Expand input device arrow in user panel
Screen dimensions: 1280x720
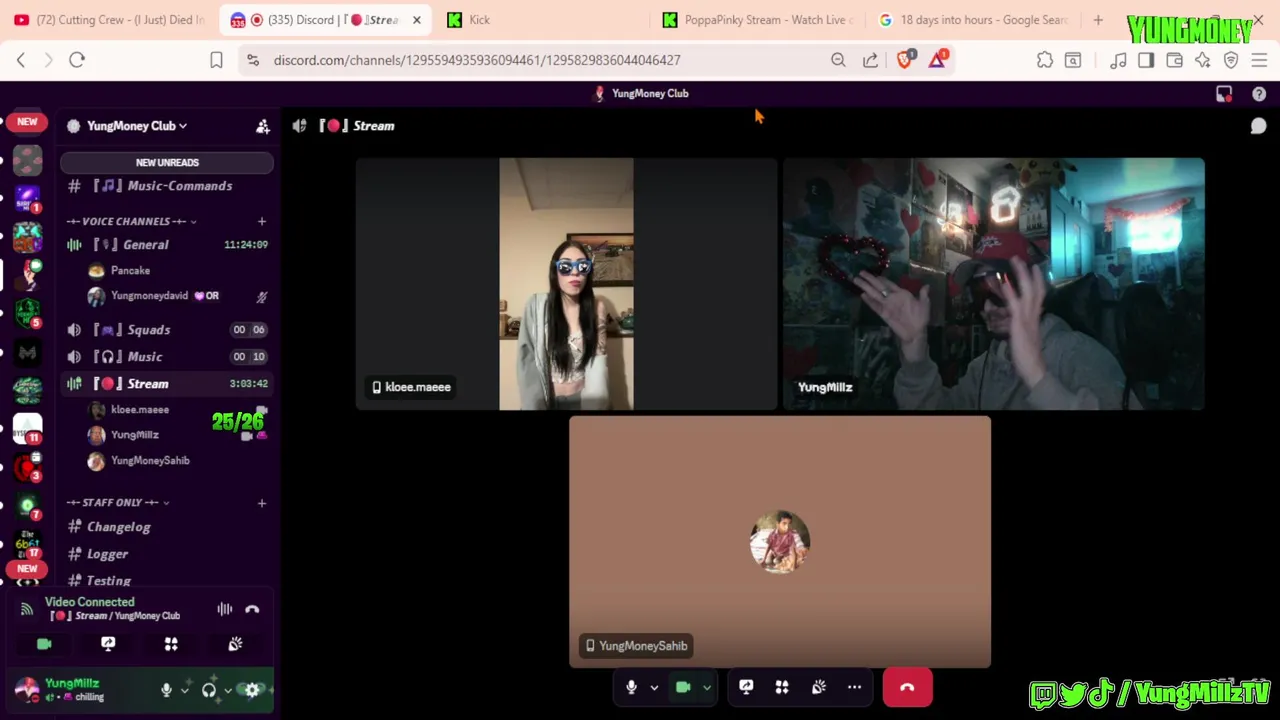pyautogui.click(x=185, y=690)
